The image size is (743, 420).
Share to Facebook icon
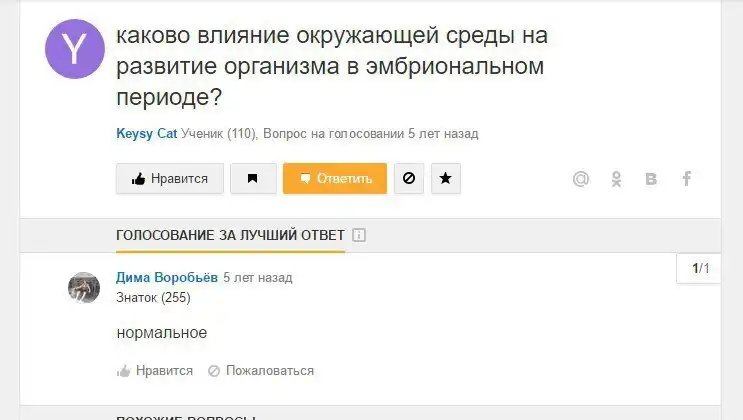click(x=687, y=179)
